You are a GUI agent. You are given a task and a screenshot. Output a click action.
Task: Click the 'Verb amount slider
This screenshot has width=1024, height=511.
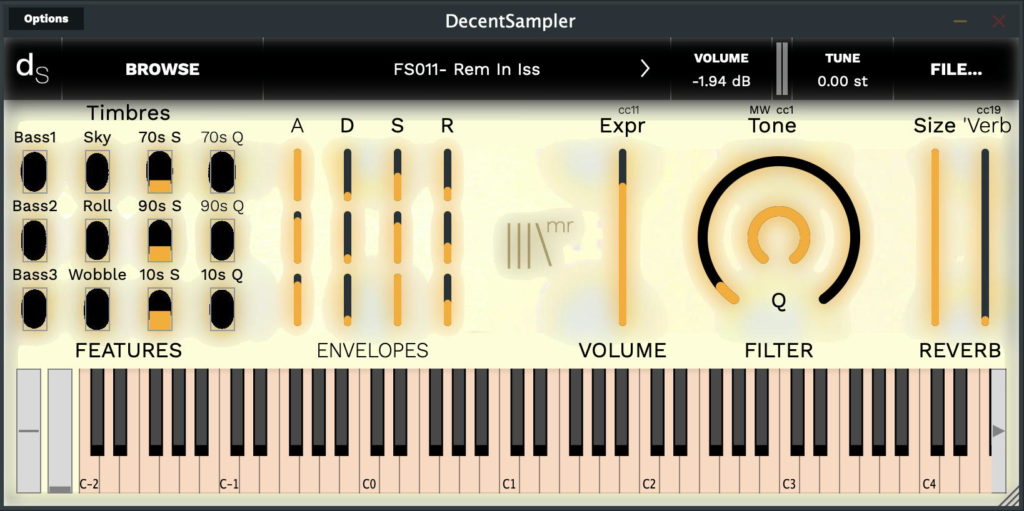coord(985,237)
